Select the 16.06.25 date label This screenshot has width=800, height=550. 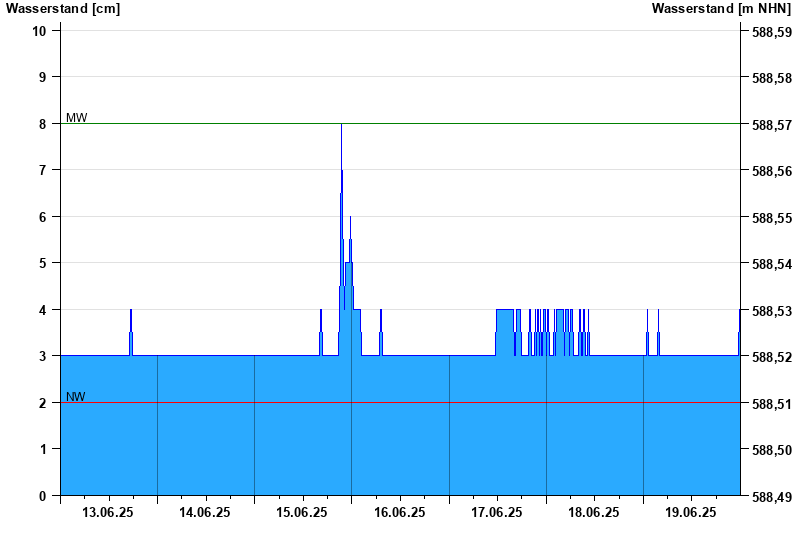(399, 513)
